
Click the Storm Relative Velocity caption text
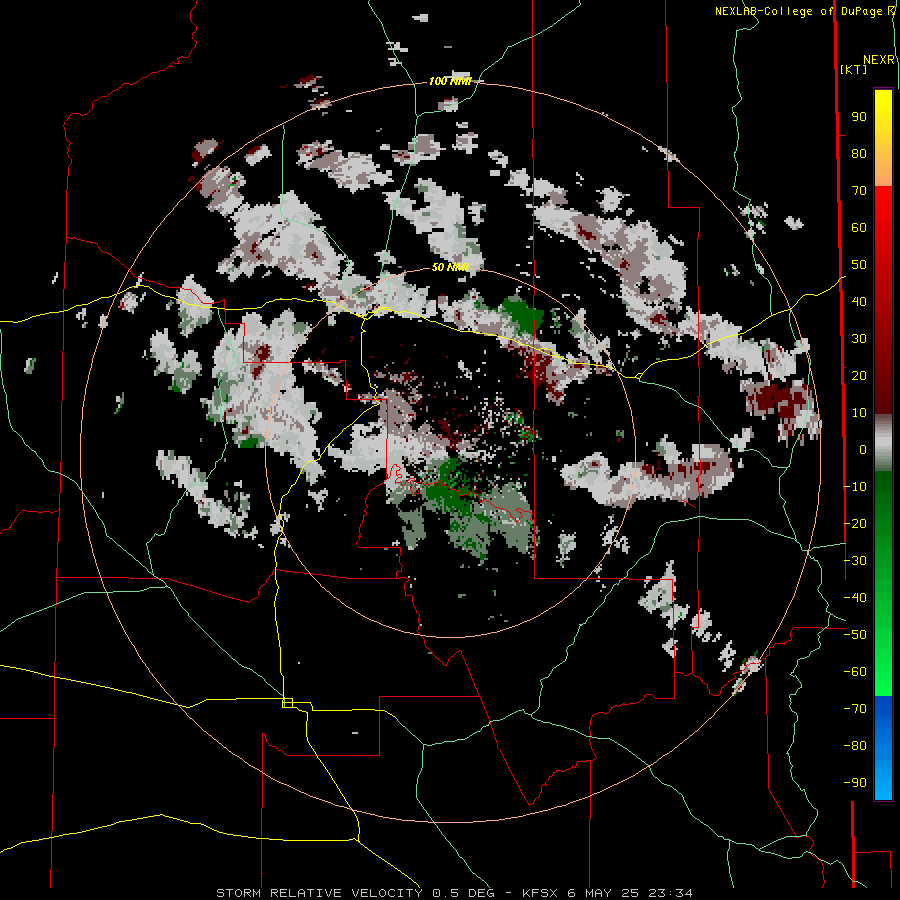(x=454, y=893)
